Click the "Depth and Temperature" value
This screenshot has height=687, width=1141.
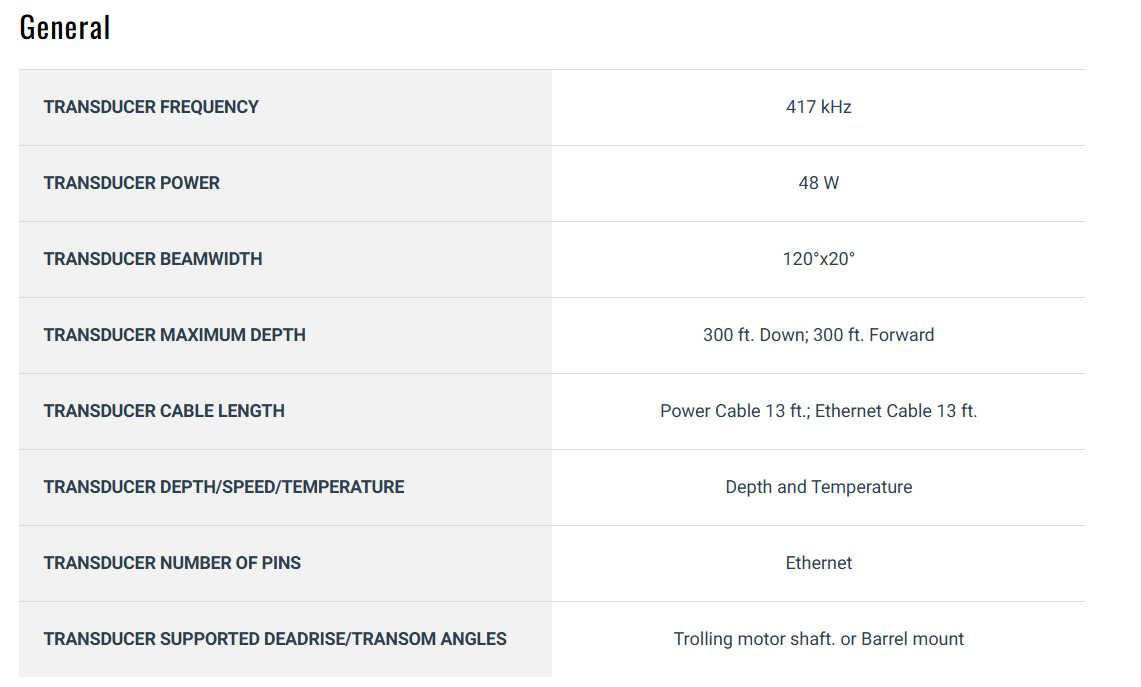[x=818, y=487]
